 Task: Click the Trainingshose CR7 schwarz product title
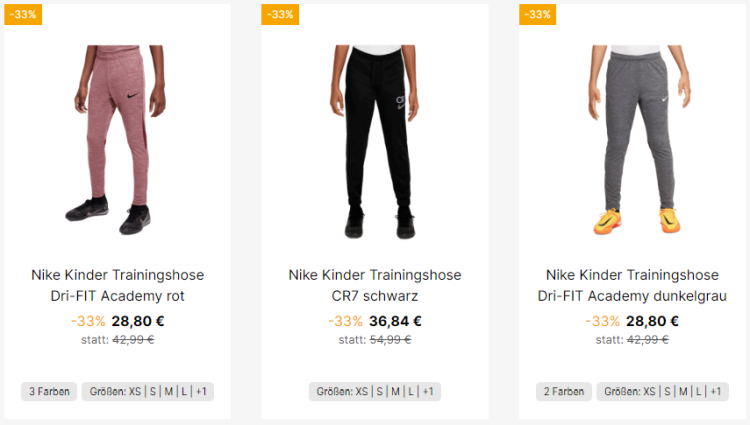(x=374, y=285)
